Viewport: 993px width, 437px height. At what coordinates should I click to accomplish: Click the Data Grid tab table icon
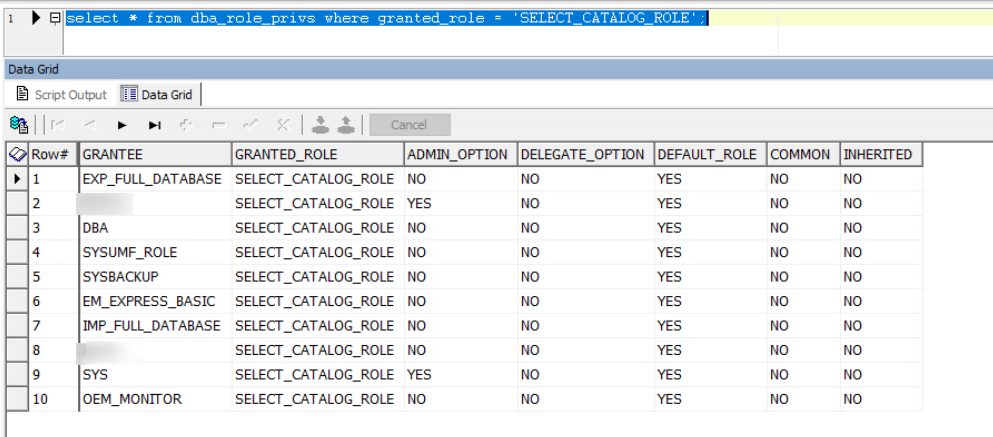129,94
